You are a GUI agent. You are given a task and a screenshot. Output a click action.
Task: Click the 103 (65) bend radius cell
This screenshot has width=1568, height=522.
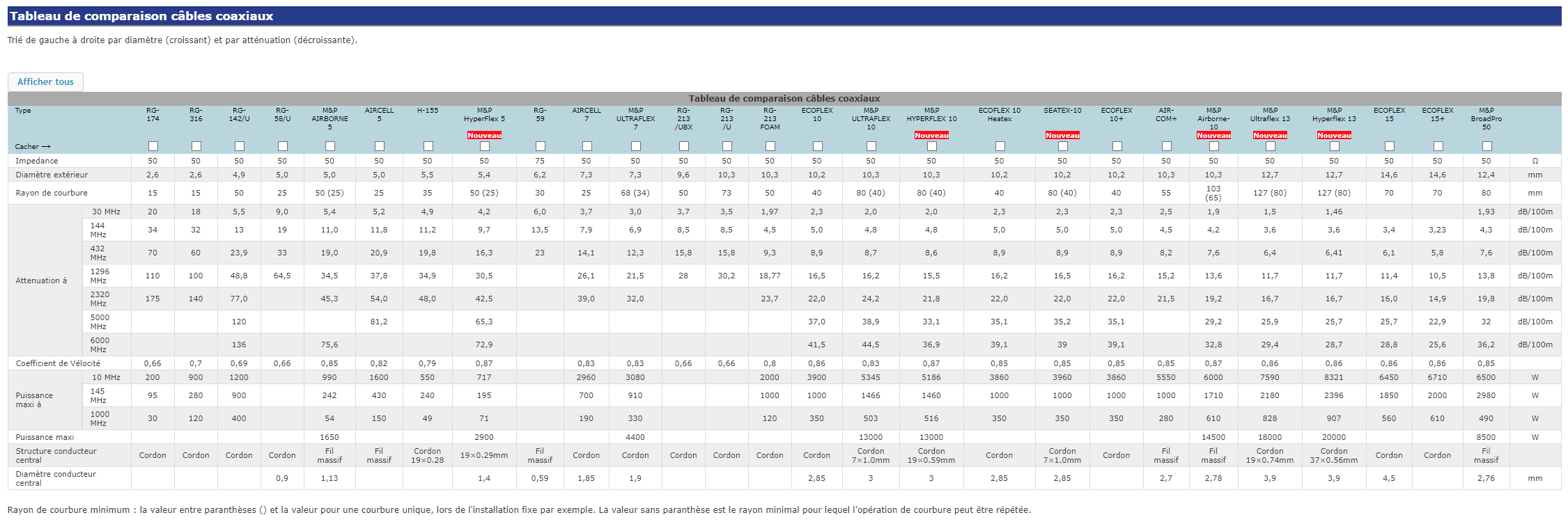tap(1213, 193)
